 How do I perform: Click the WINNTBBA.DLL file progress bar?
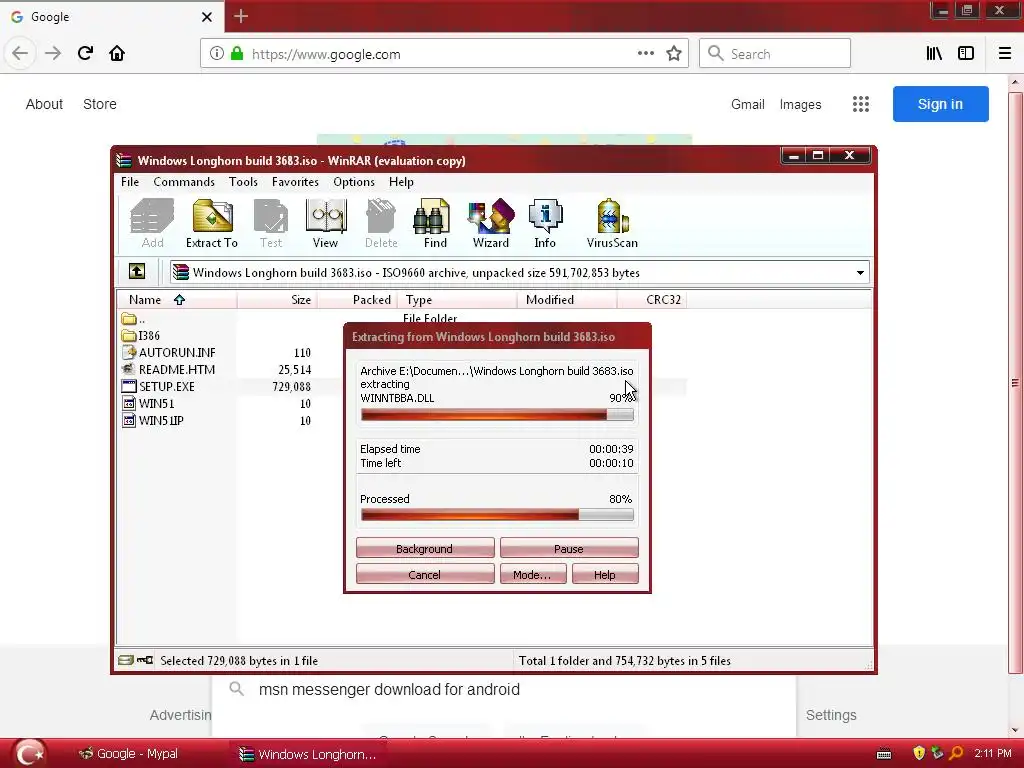(x=497, y=415)
